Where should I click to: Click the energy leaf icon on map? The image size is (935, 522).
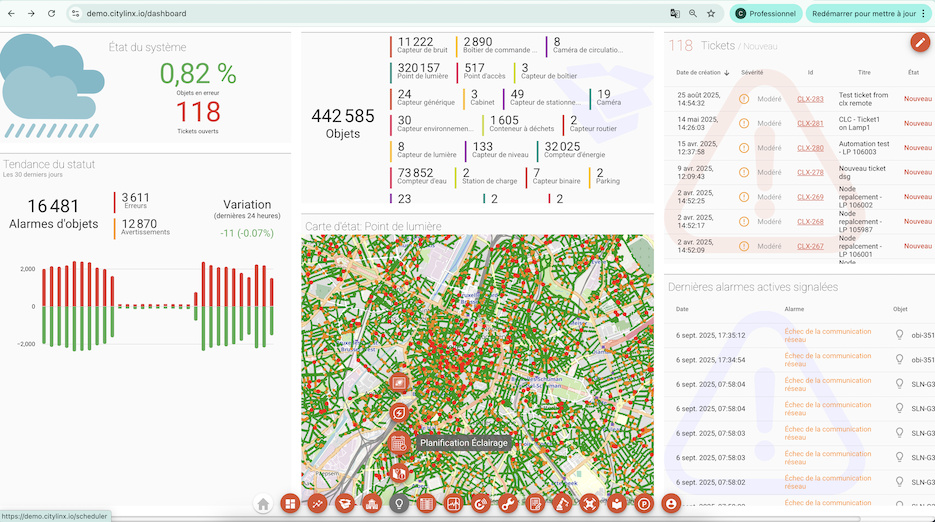click(x=399, y=412)
